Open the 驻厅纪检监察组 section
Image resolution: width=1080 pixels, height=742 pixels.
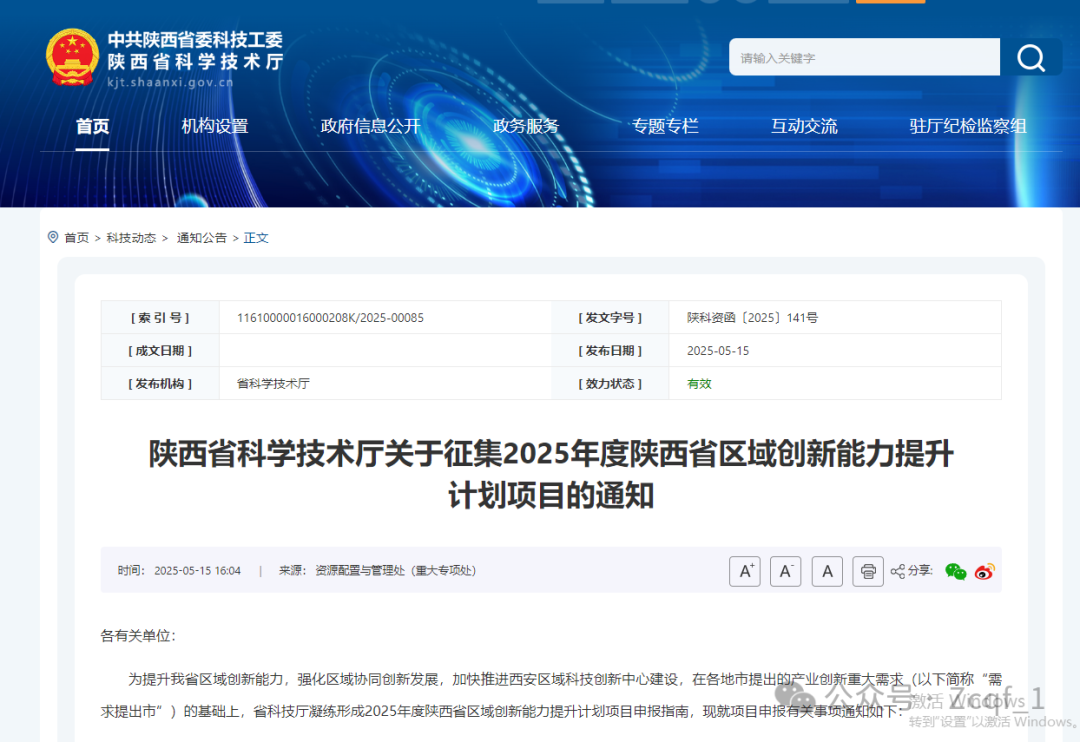967,126
